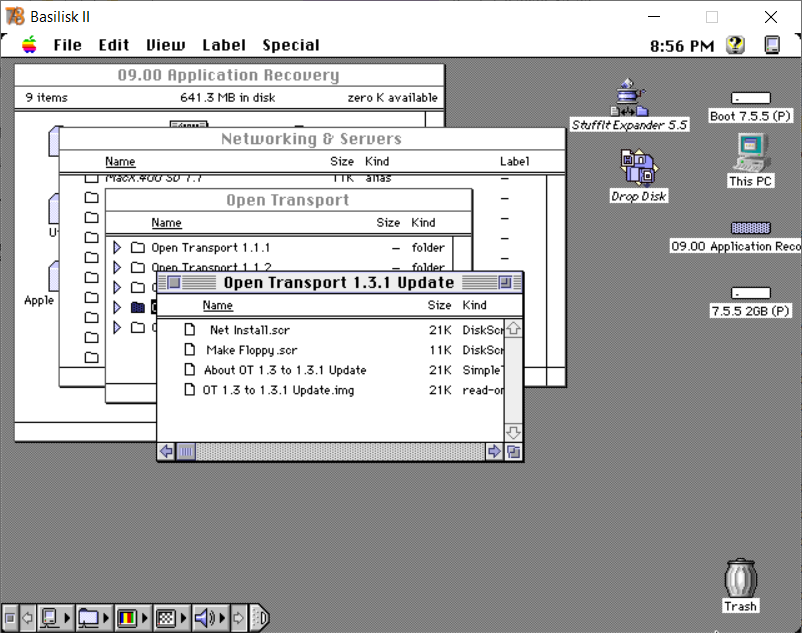
Task: Collapse the Control Strip using its end tab
Action: [x=260, y=618]
